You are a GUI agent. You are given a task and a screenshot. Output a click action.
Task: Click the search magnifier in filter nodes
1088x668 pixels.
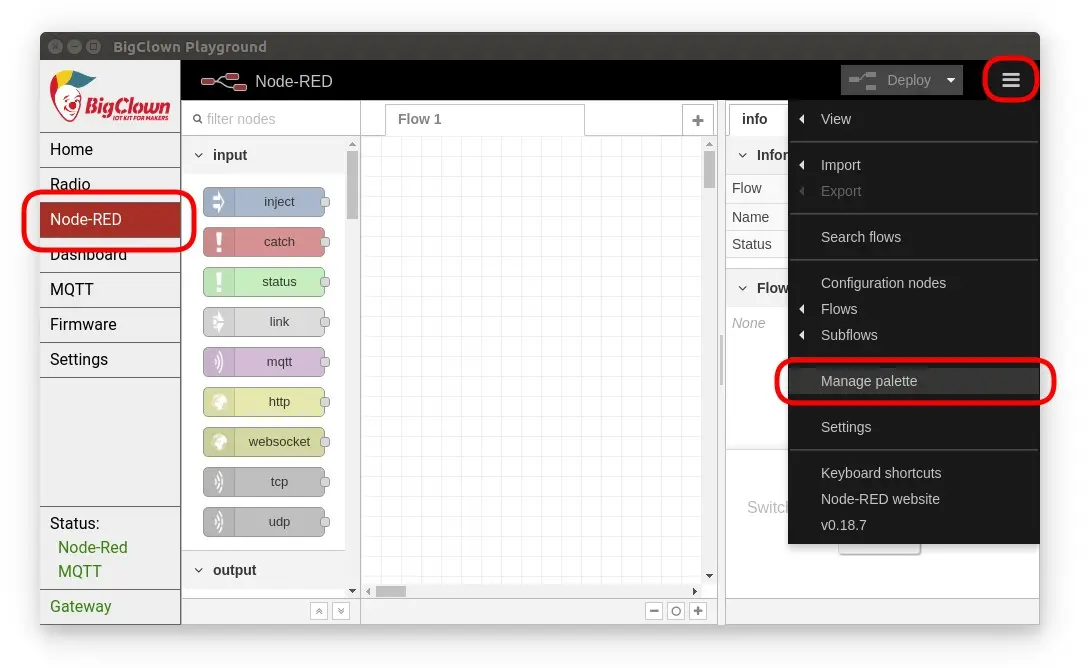[198, 119]
